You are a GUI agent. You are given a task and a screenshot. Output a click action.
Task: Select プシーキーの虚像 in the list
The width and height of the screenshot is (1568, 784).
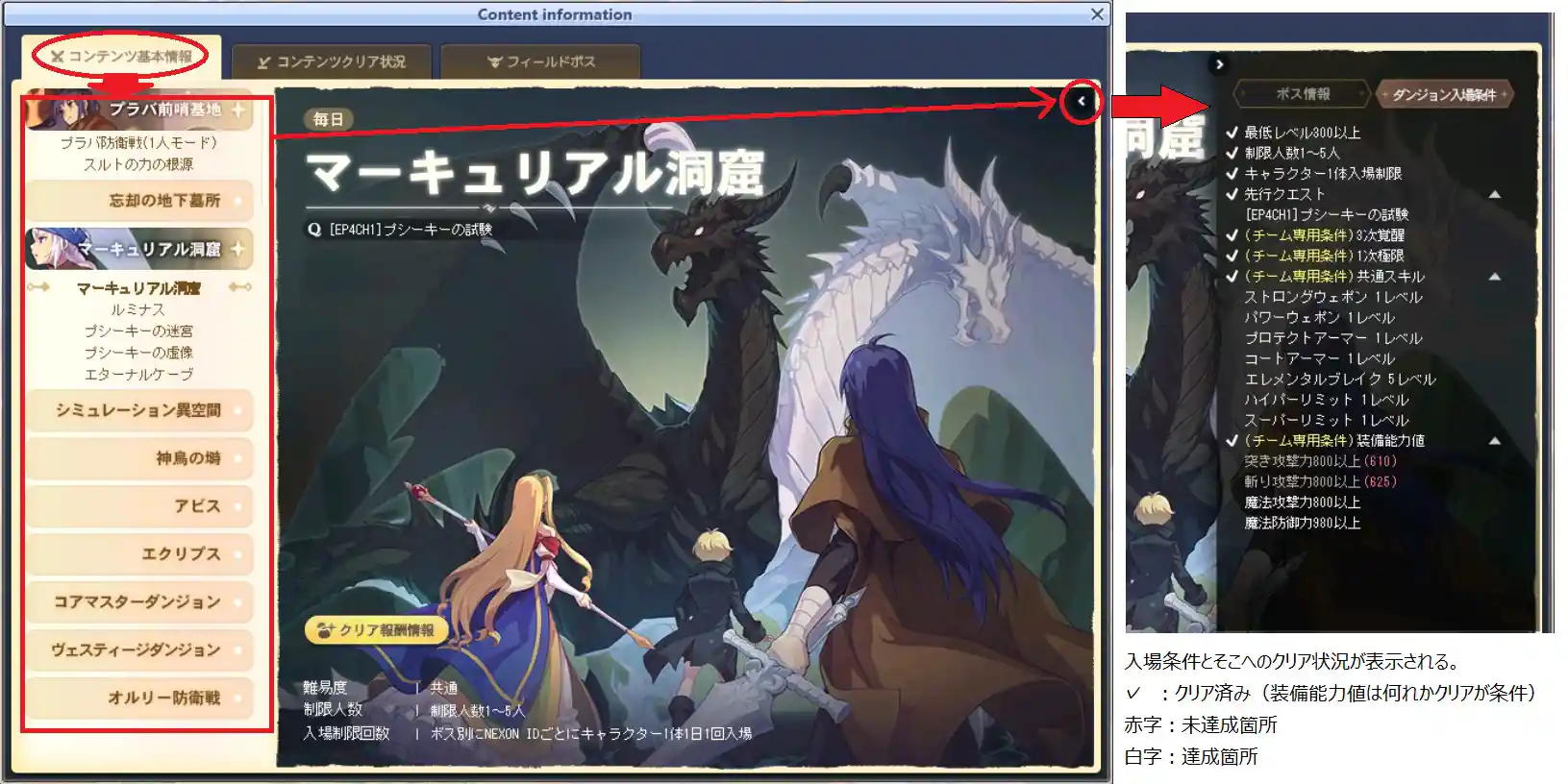(x=138, y=353)
